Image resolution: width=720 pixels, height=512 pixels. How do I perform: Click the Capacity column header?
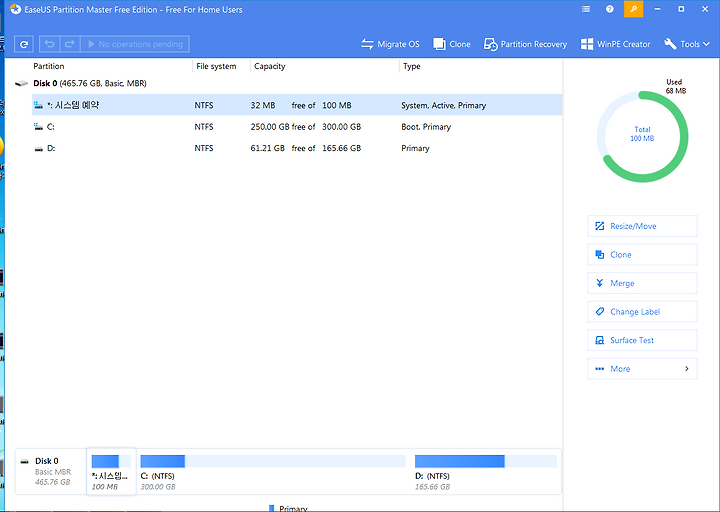tap(270, 66)
